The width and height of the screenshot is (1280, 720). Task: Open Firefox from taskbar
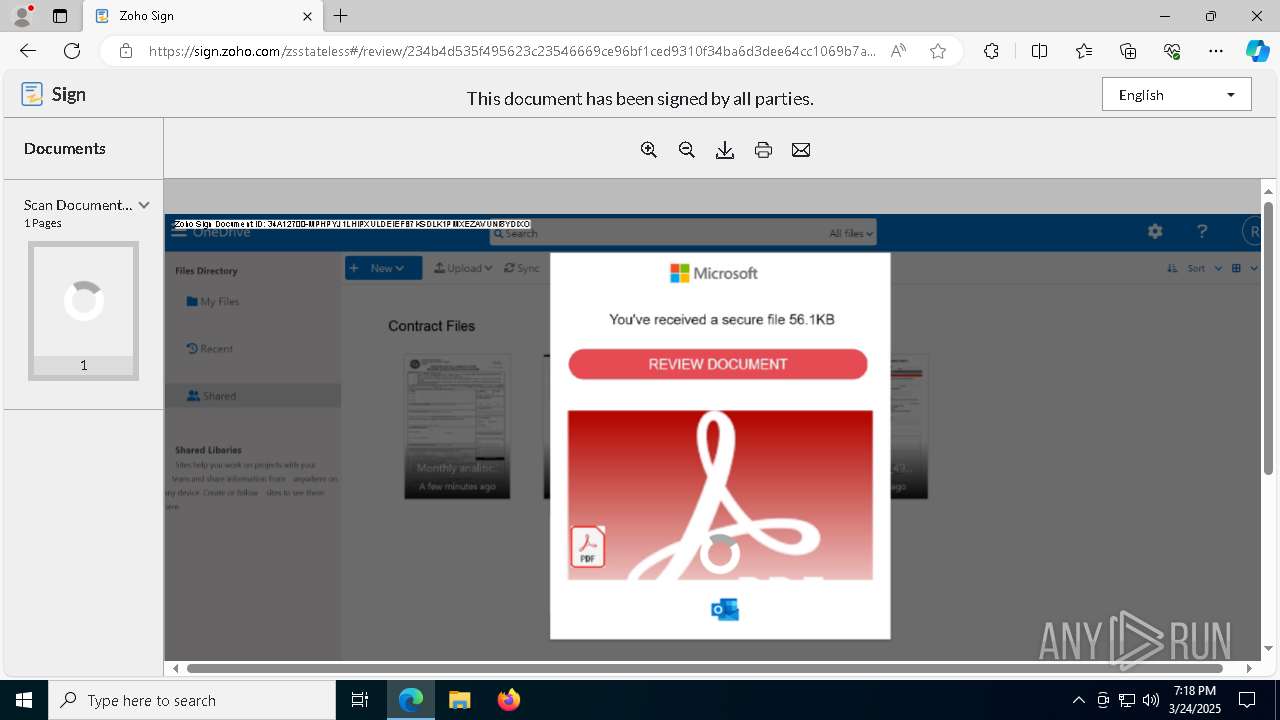coord(509,700)
